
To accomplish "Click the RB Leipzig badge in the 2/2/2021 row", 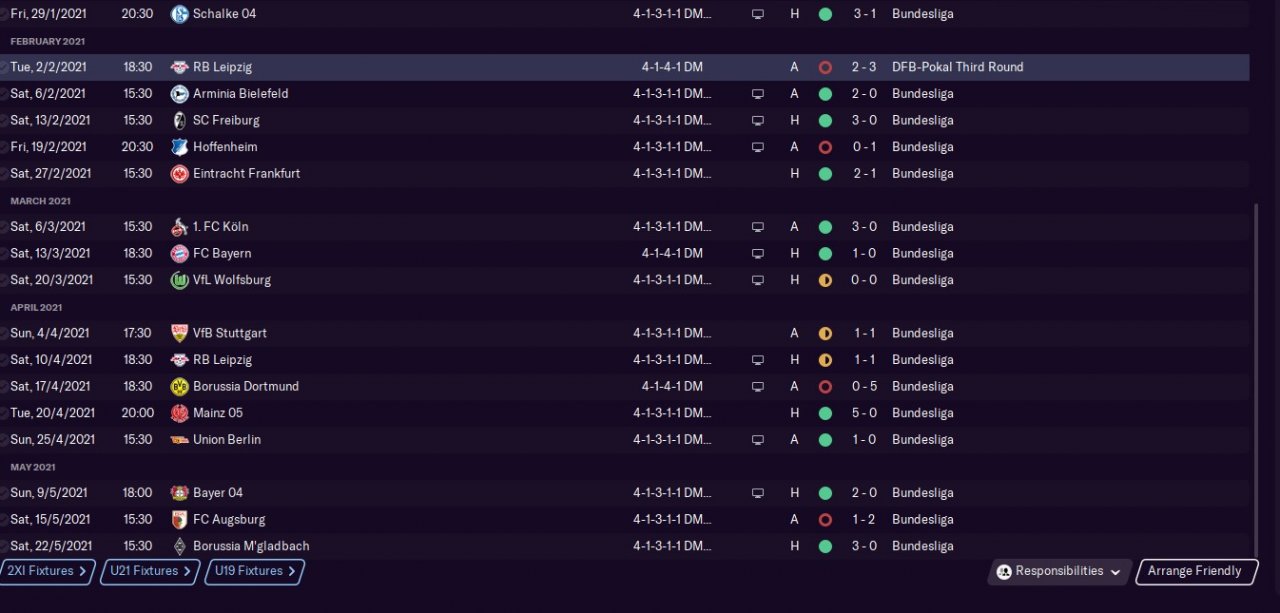I will (x=180, y=67).
